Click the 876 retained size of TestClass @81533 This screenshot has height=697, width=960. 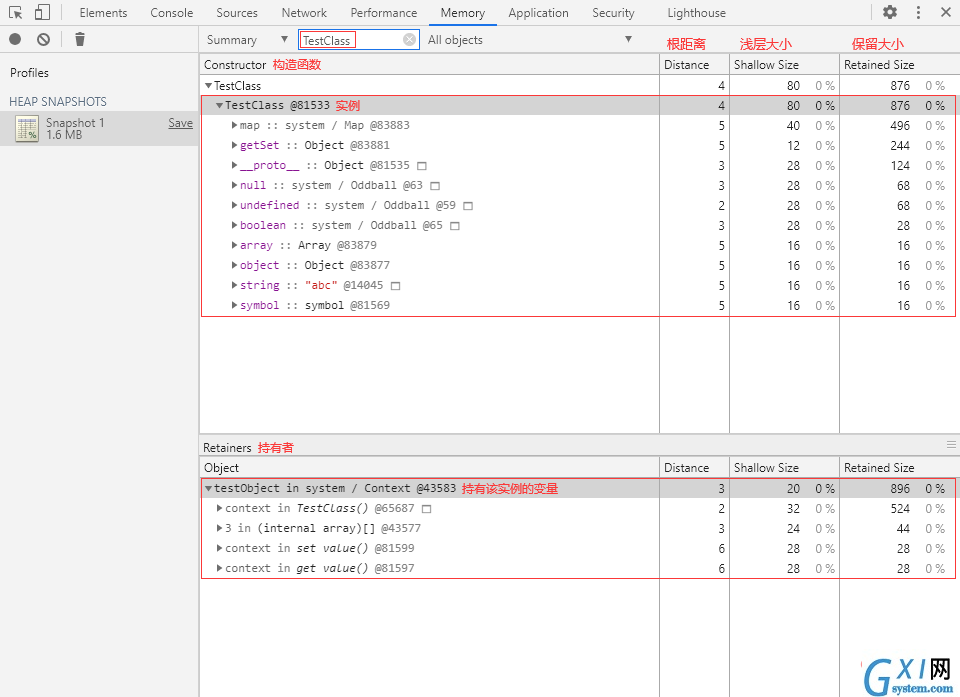pos(899,106)
